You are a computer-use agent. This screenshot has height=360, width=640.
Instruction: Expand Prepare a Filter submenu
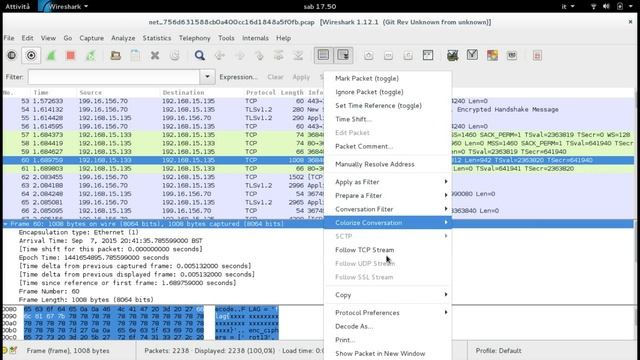click(x=388, y=196)
